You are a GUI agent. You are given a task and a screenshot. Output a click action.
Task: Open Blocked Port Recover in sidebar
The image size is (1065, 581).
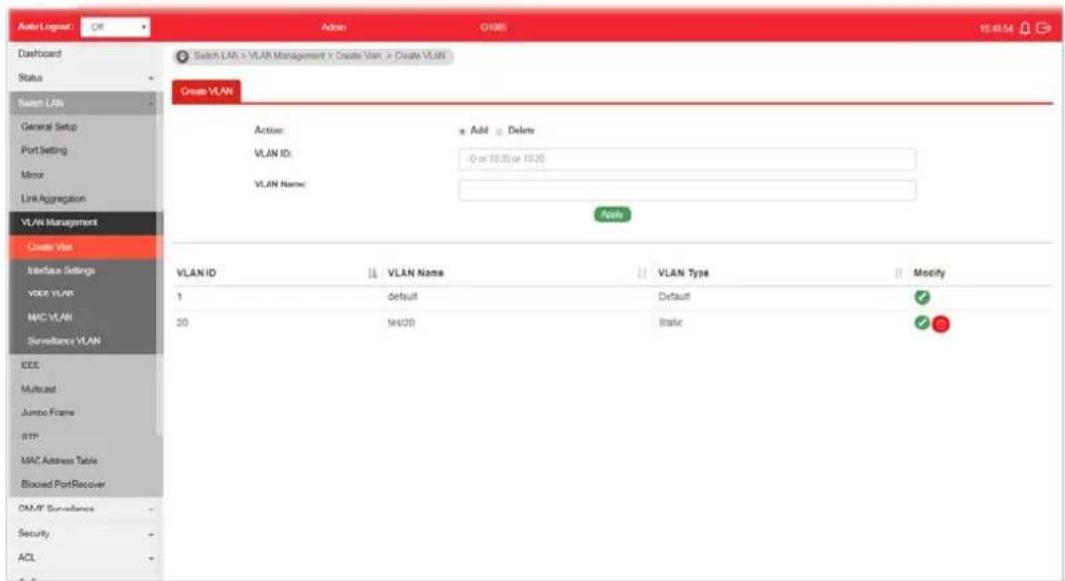point(63,485)
